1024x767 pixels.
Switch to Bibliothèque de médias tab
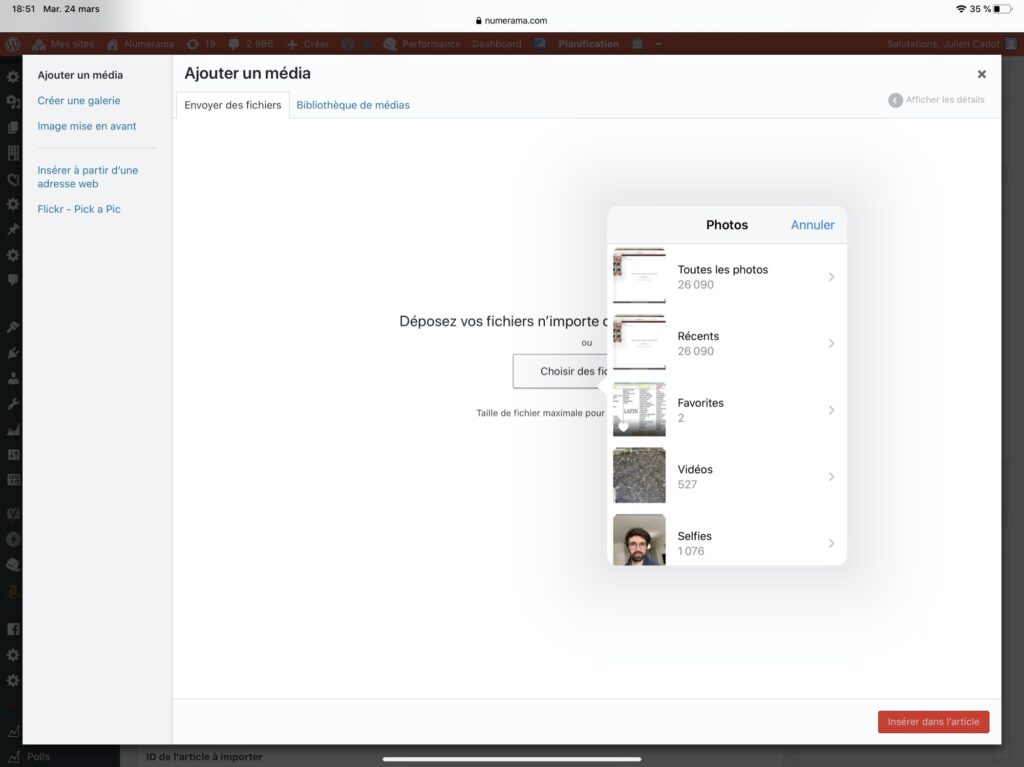tap(353, 105)
